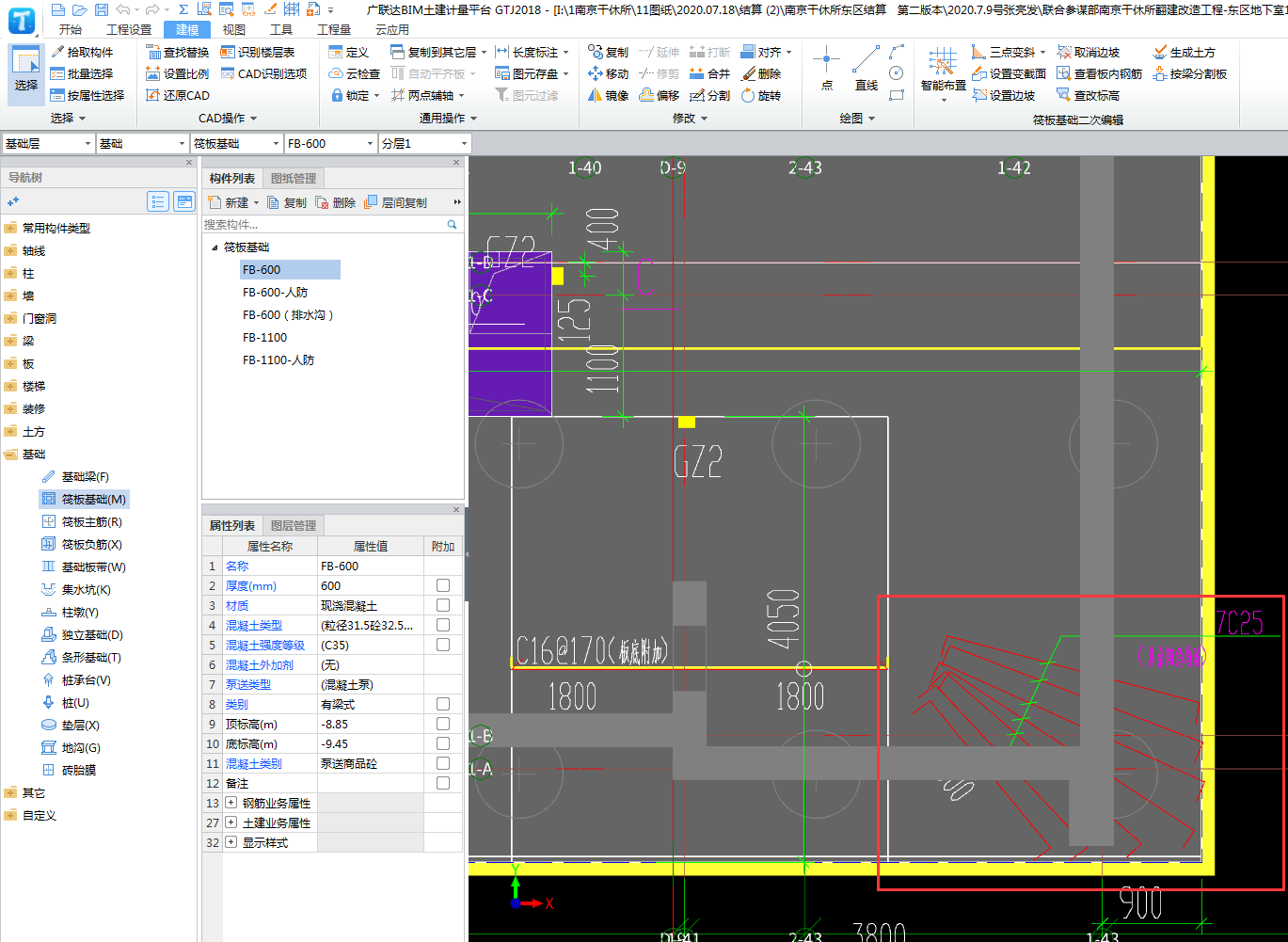This screenshot has width=1288, height=942.
Task: Click 按梁分割板 split slab by beam
Action: coord(1189,73)
